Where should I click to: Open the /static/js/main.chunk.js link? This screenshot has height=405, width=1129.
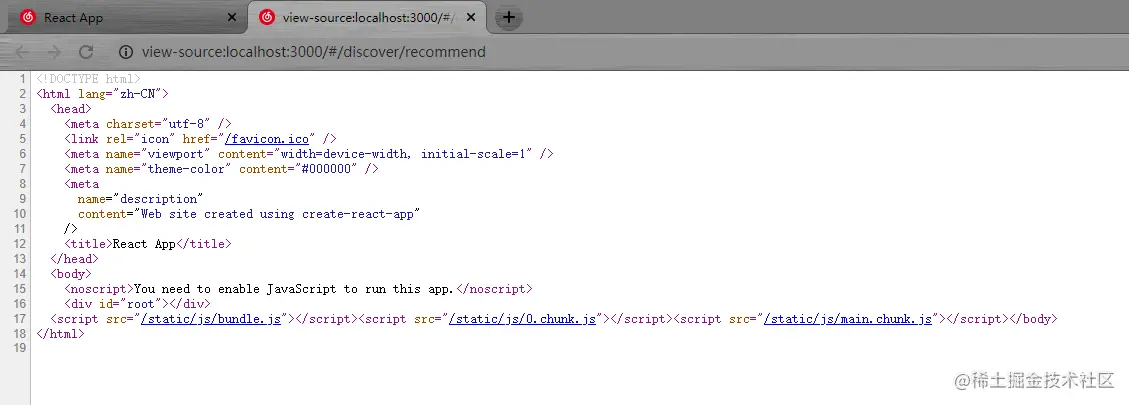pos(848,319)
